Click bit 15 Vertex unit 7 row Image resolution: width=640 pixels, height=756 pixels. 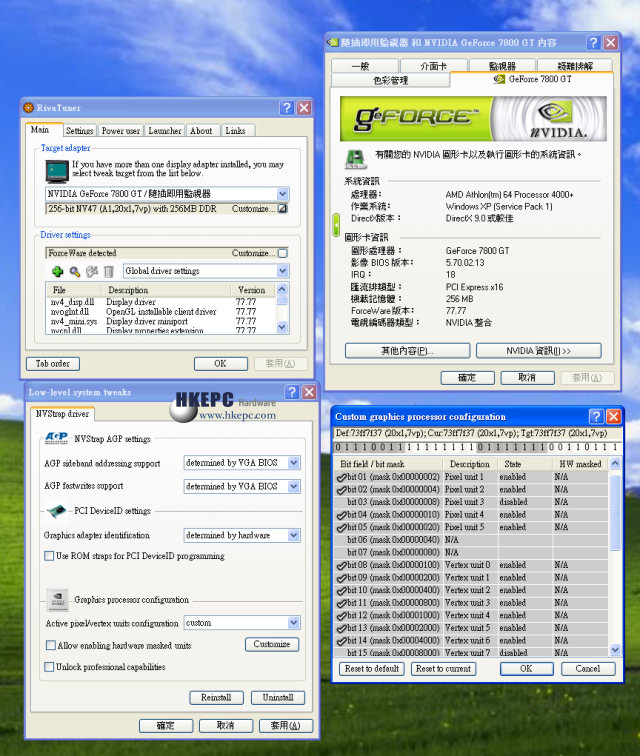pyautogui.click(x=471, y=653)
